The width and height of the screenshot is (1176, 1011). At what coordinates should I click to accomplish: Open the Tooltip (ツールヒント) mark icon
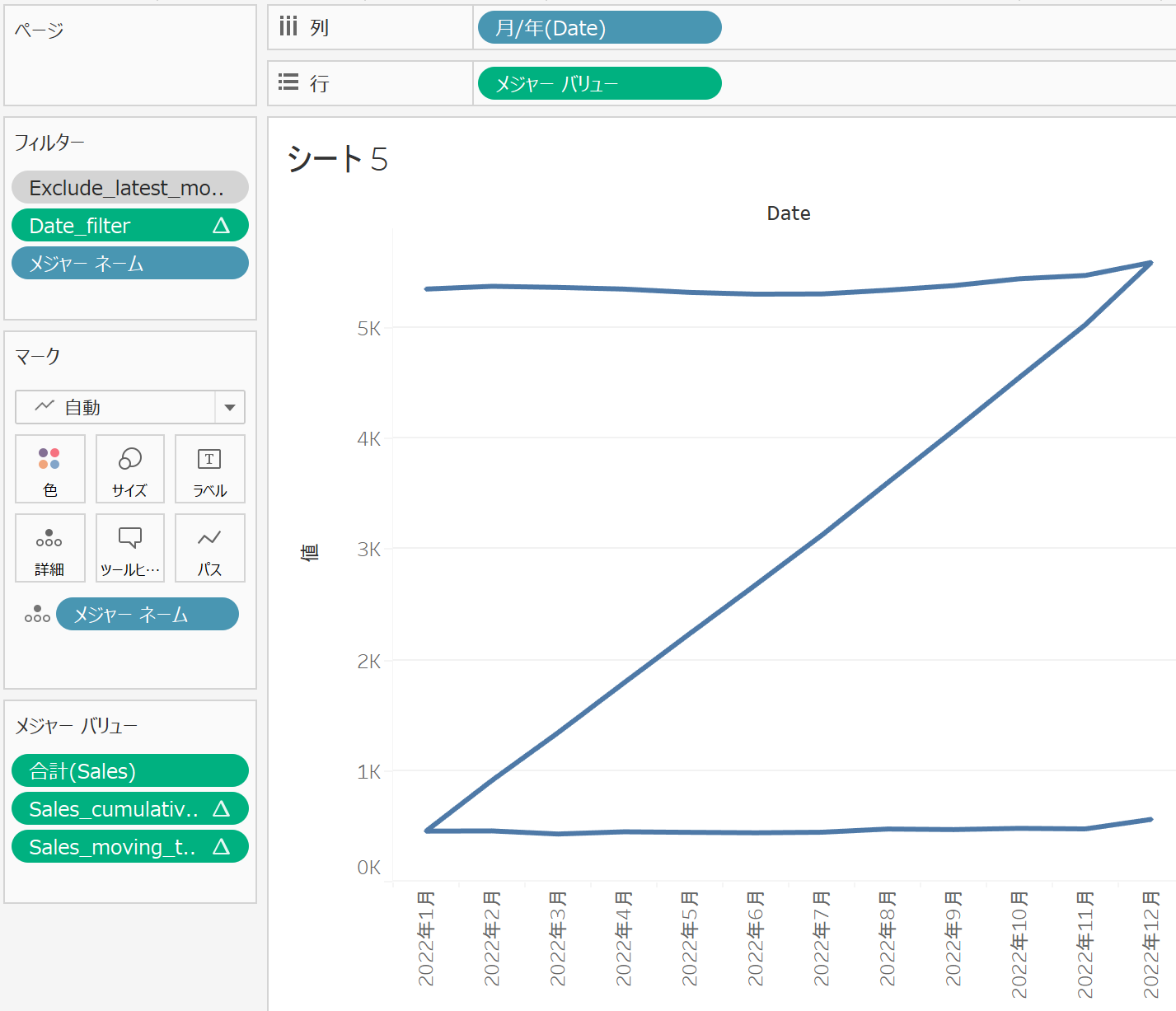click(x=129, y=548)
